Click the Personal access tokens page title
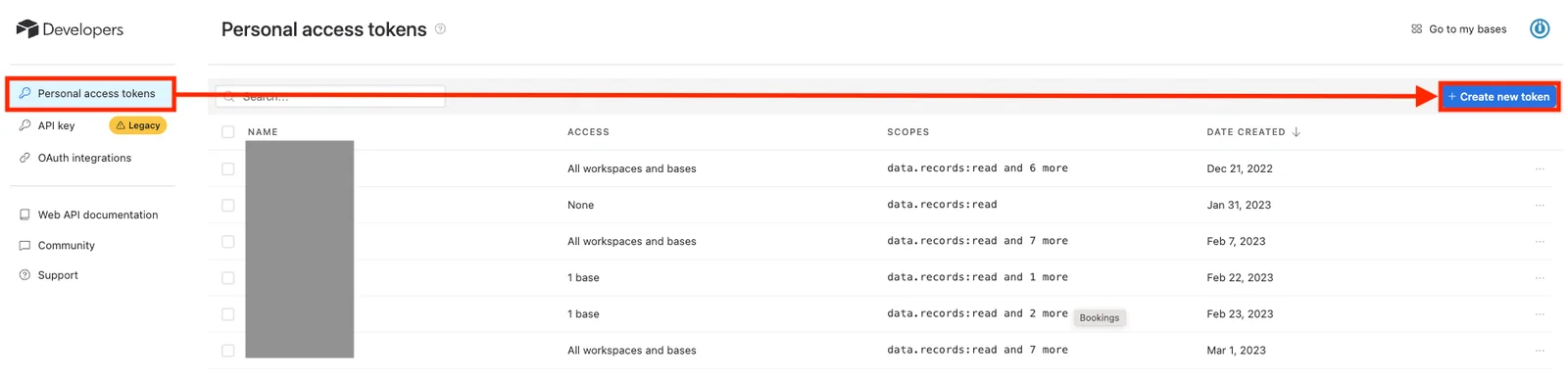Image resolution: width=1568 pixels, height=381 pixels. coord(323,29)
